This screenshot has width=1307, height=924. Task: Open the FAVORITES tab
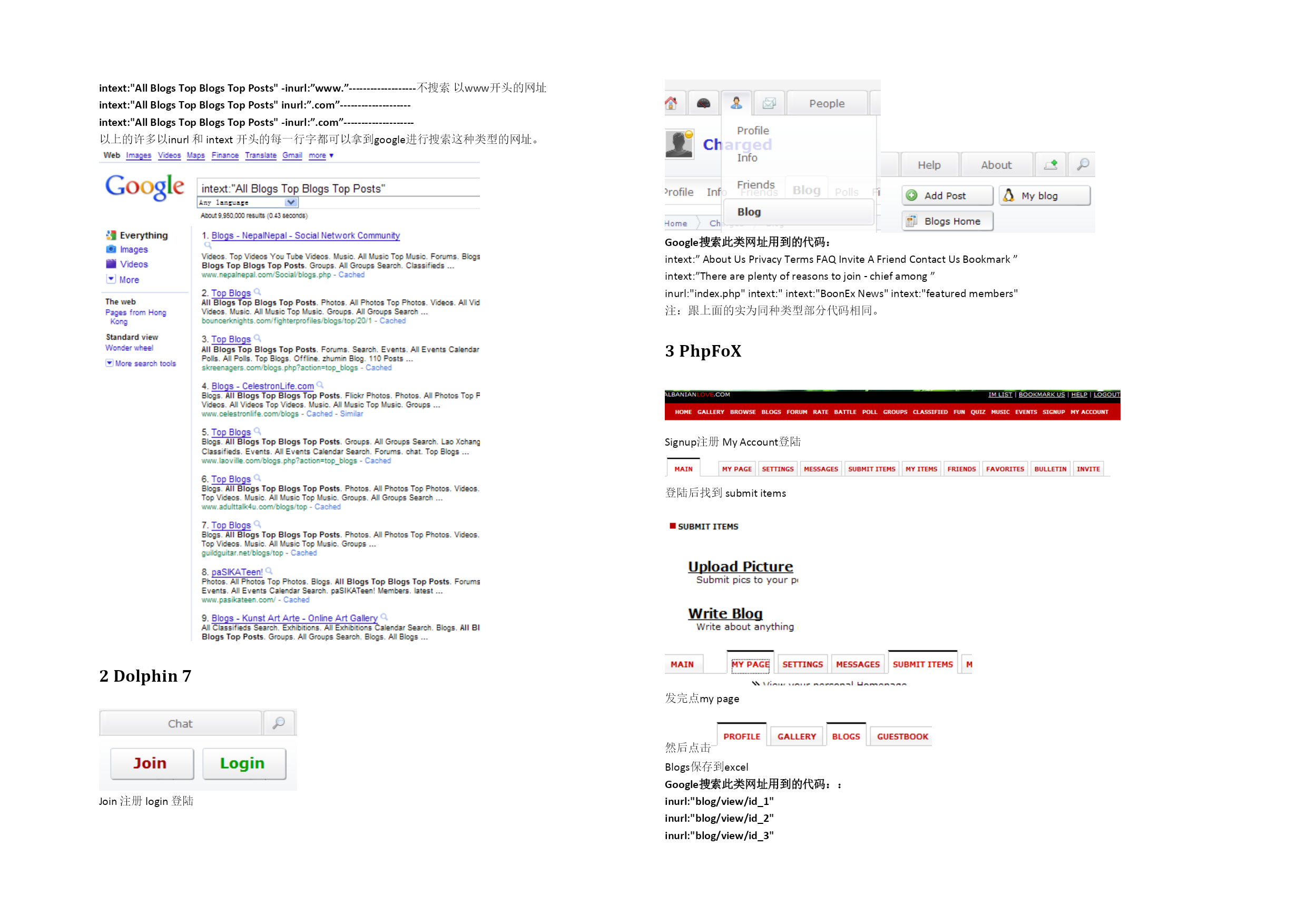[x=1005, y=468]
